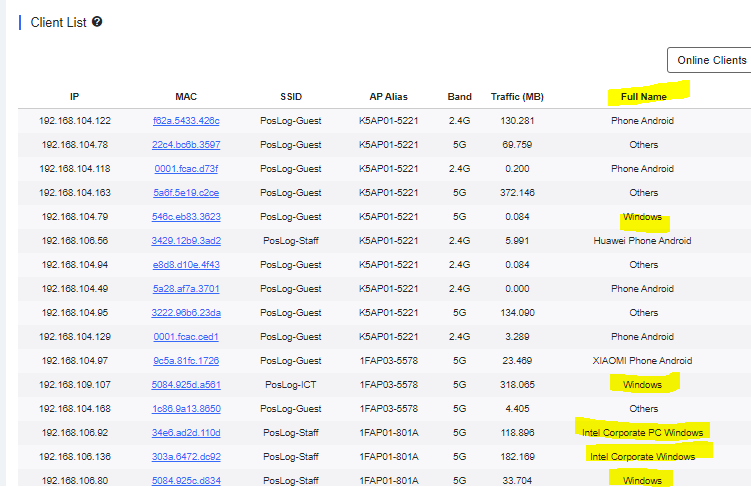
Task: Click PosLog-Staff in 192.168.106.56 row
Action: coord(291,240)
